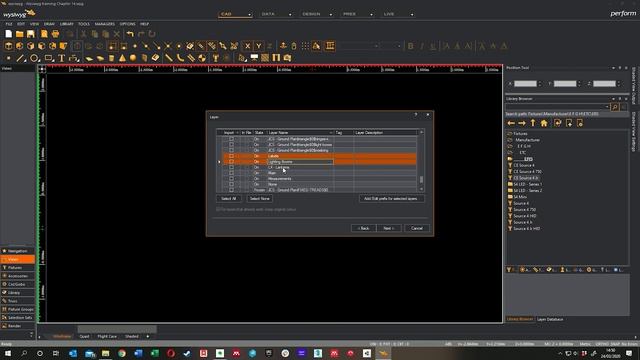Click the Print toolbar icon

(x=56, y=34)
